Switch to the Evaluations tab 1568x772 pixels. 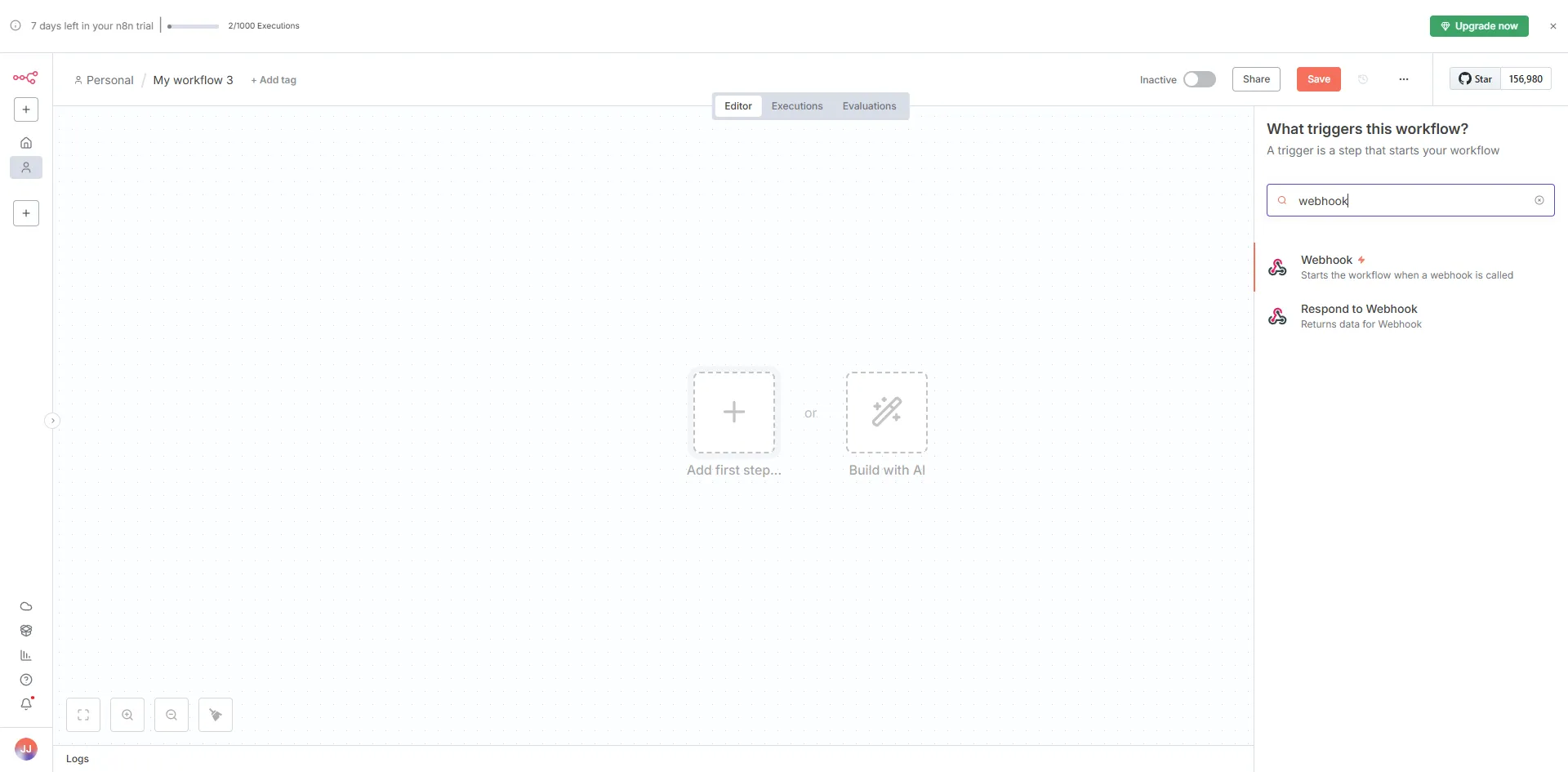[869, 105]
